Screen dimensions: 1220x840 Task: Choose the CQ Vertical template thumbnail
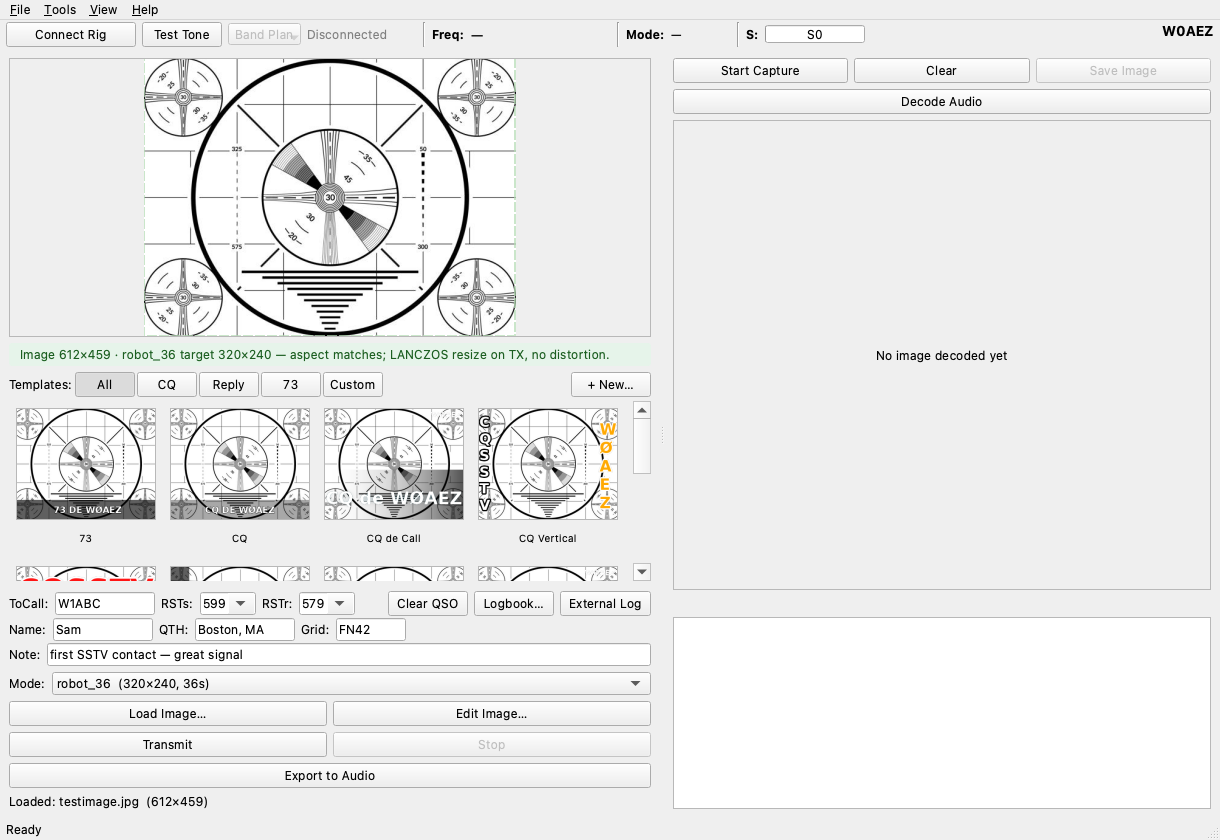[x=548, y=464]
